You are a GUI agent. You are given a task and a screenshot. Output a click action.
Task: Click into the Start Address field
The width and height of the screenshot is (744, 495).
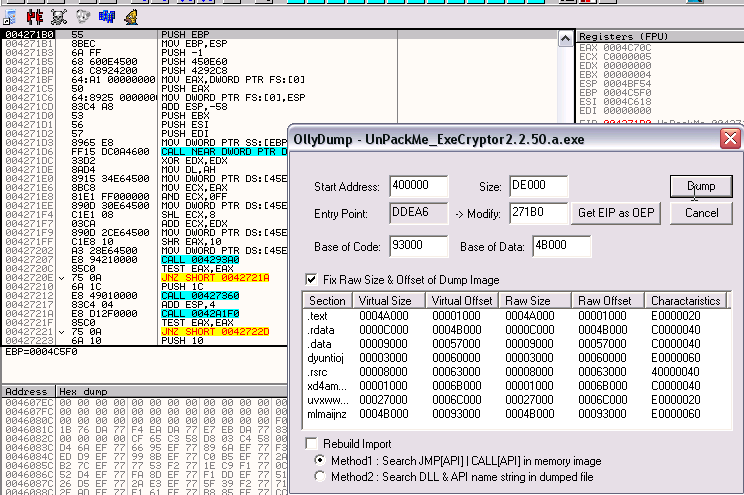coord(421,186)
